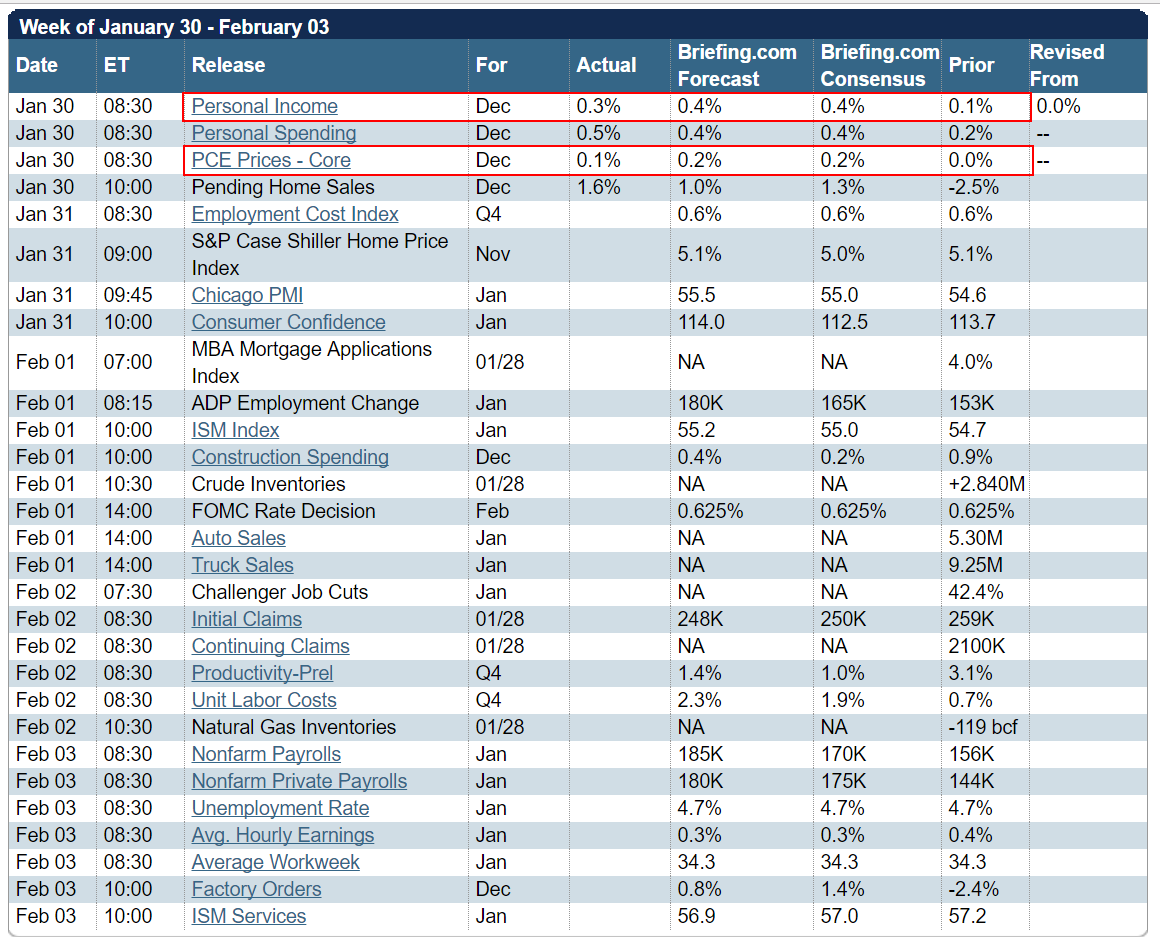Open the Truck Sales link
This screenshot has width=1160, height=947.
[243, 565]
